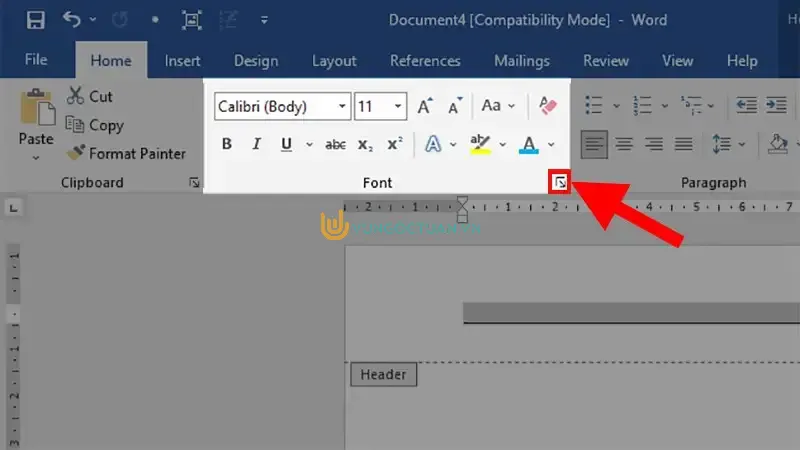Apply bulleted list

coord(594,105)
